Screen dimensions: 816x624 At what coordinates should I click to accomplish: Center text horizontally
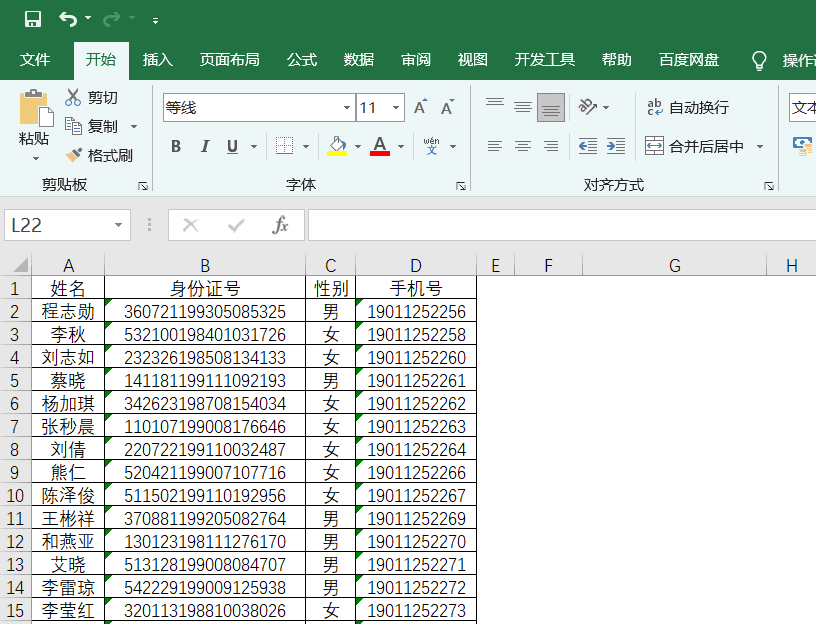pos(523,146)
